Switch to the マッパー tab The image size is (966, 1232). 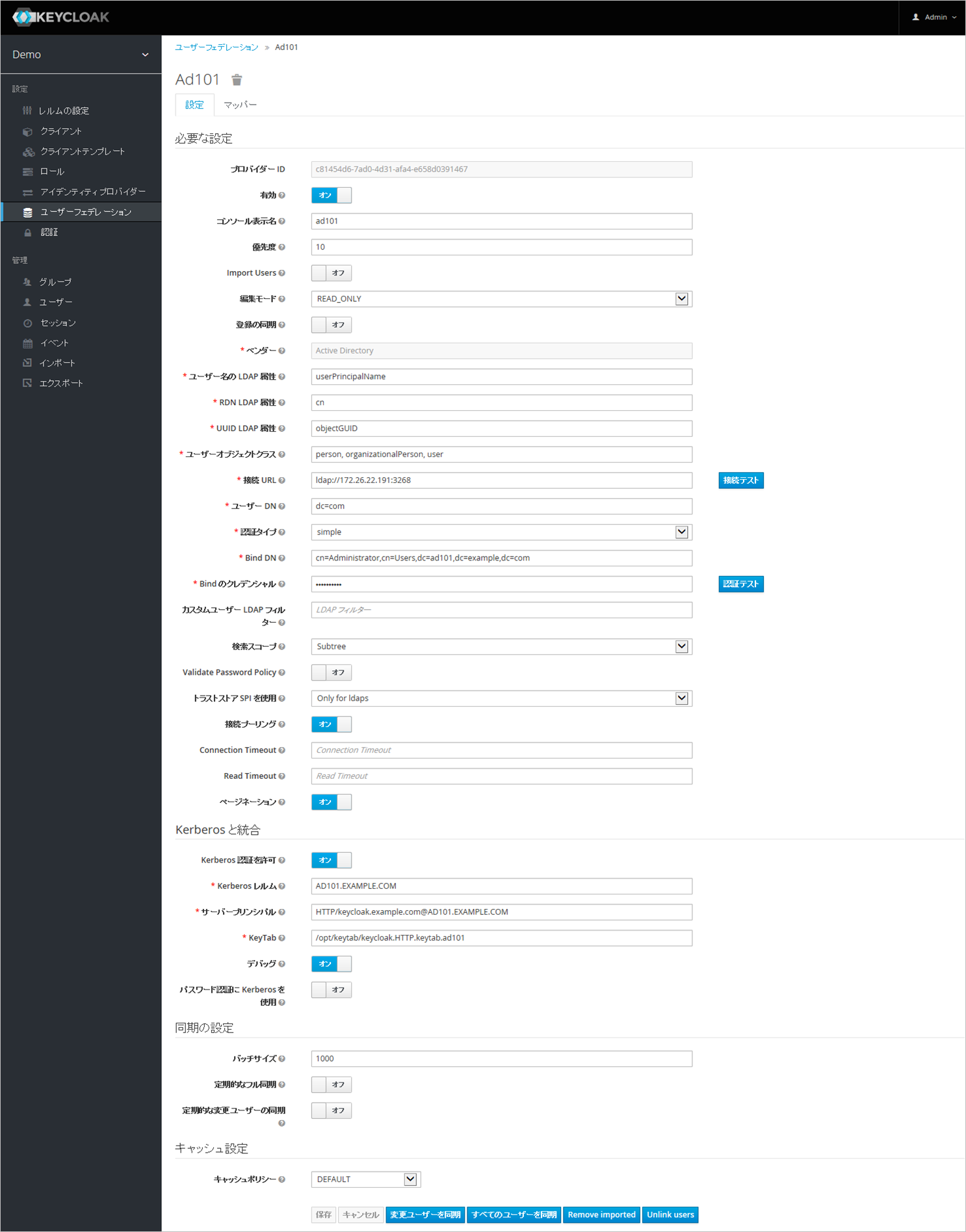(240, 105)
